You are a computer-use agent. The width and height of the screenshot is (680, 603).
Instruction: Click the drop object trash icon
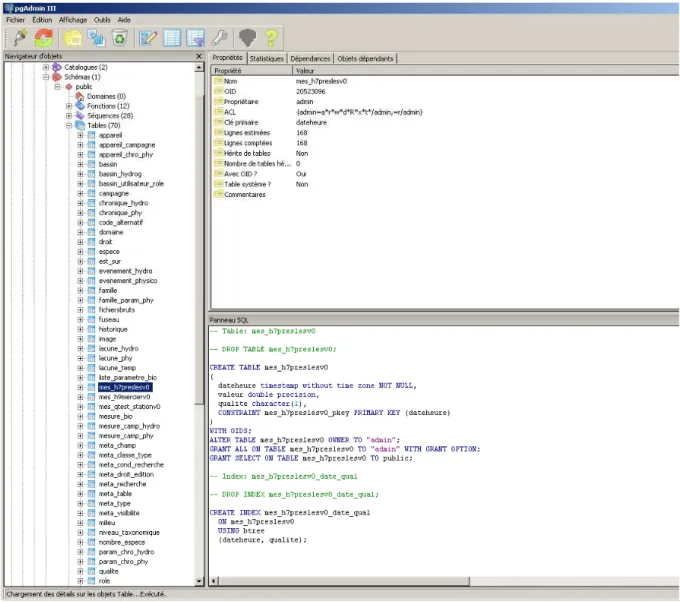tap(119, 38)
